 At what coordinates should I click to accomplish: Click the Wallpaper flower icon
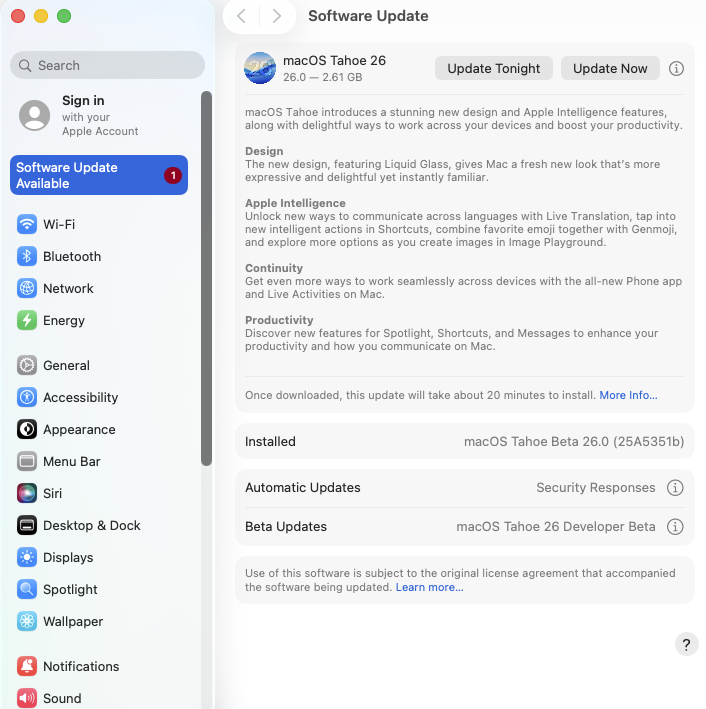coord(27,622)
